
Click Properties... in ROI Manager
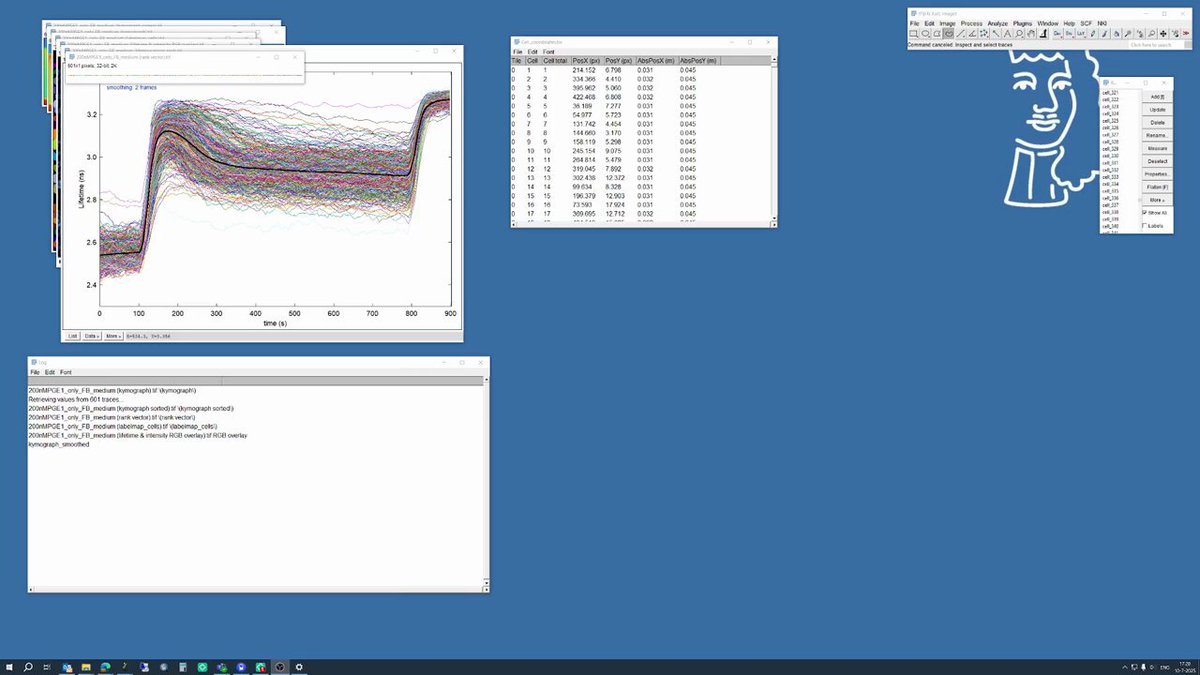pos(1157,174)
